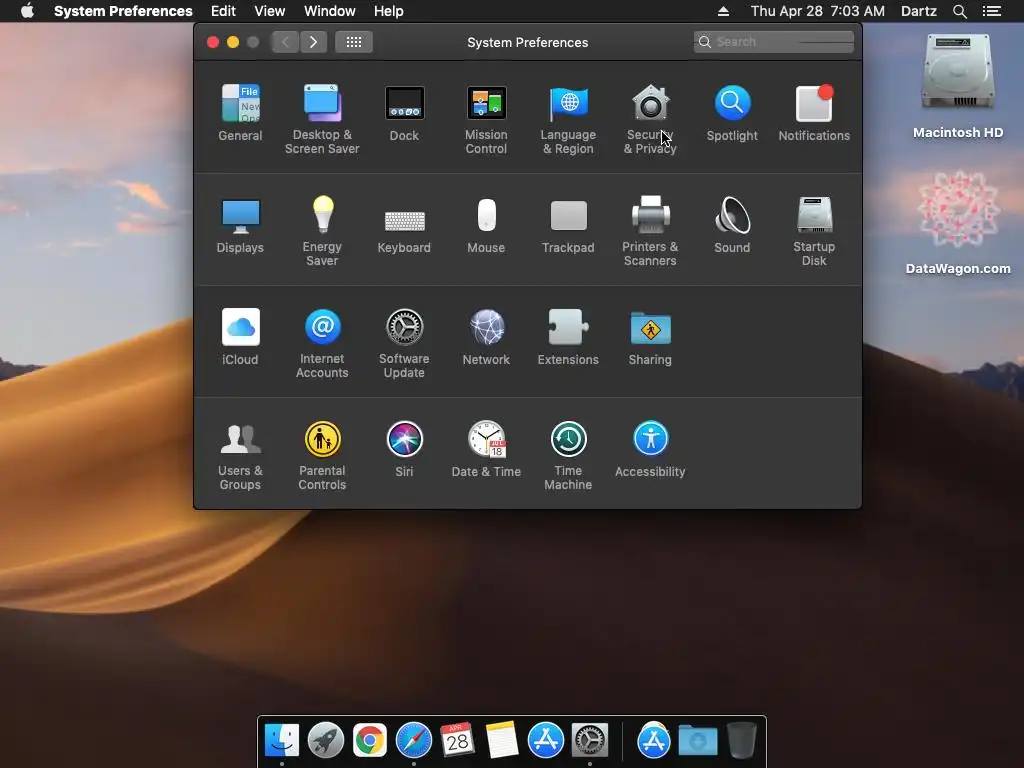
Task: Open the Trash in the Dock
Action: pos(741,740)
